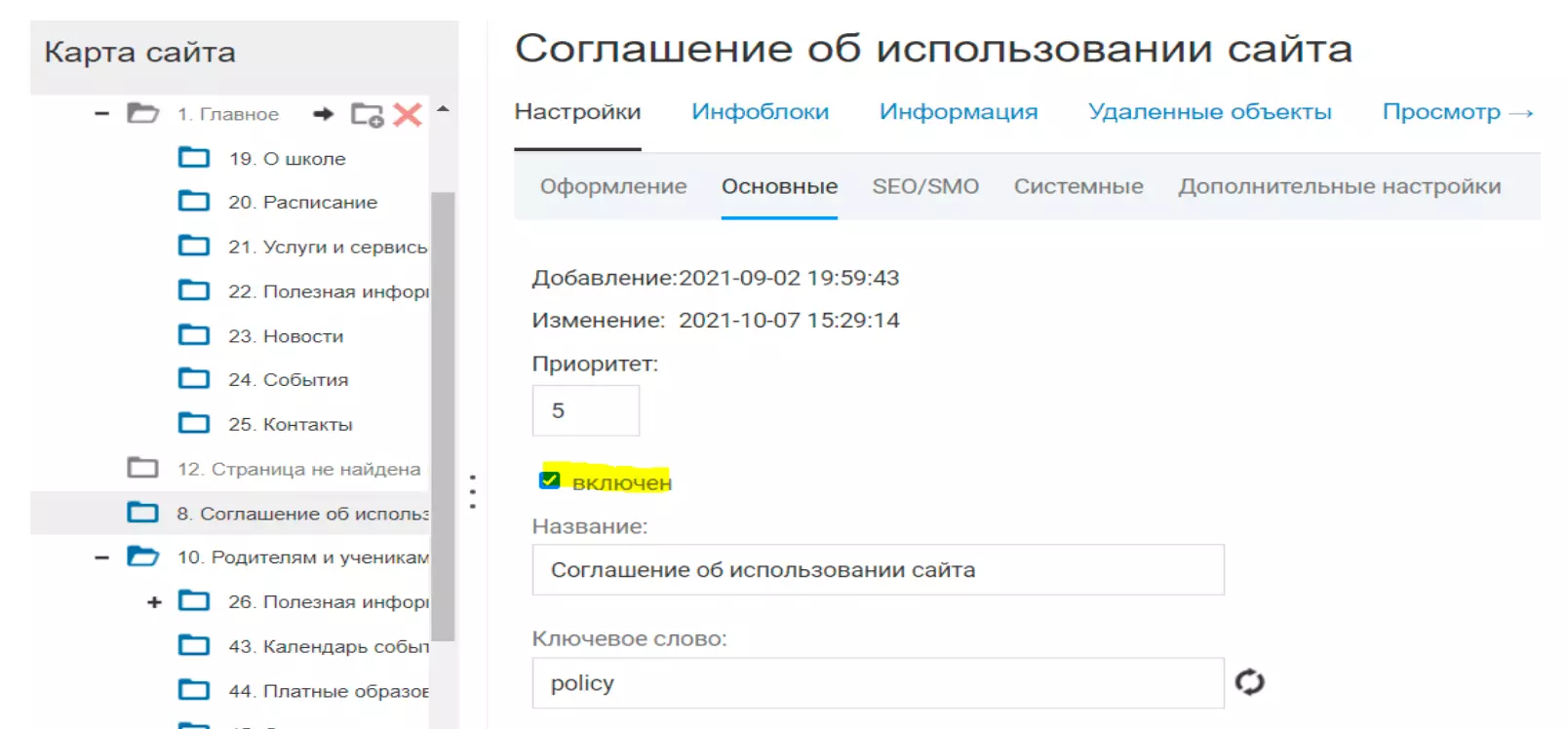The width and height of the screenshot is (1568, 729).
Task: Select tree item 44. Платные образовательные
Action: (x=329, y=691)
